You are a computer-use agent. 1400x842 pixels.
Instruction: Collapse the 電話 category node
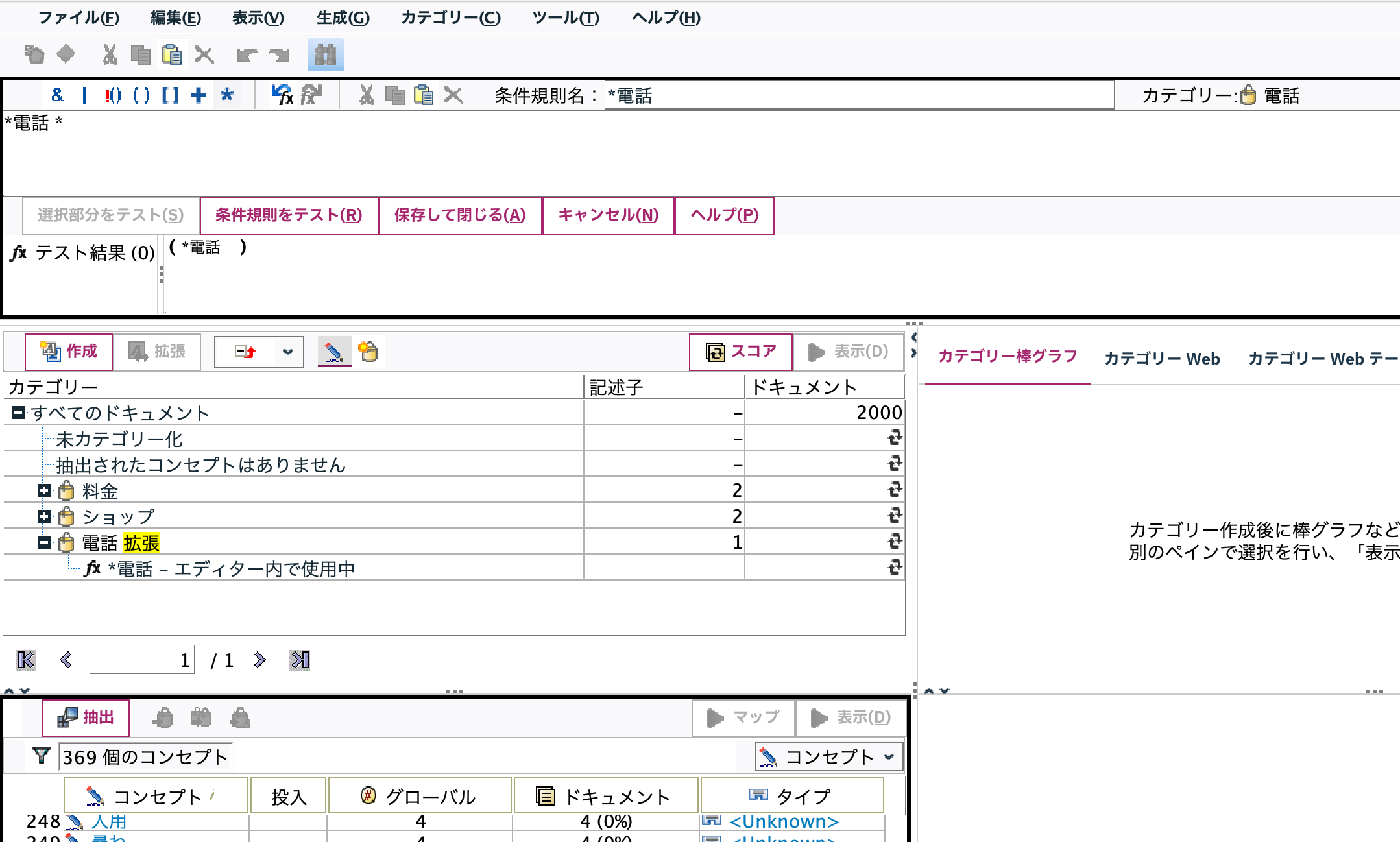point(43,542)
